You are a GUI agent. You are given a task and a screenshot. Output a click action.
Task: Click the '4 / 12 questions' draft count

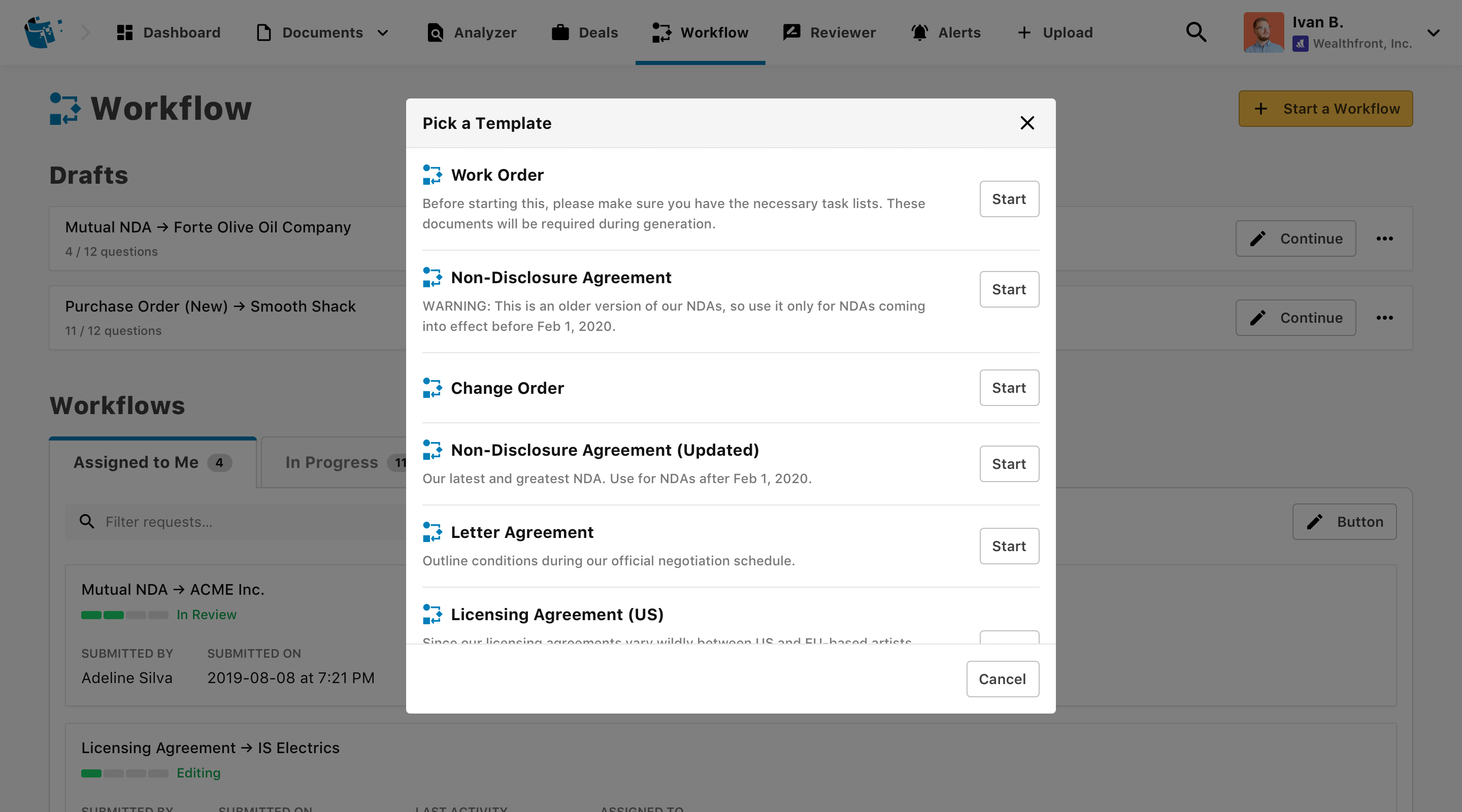(111, 251)
